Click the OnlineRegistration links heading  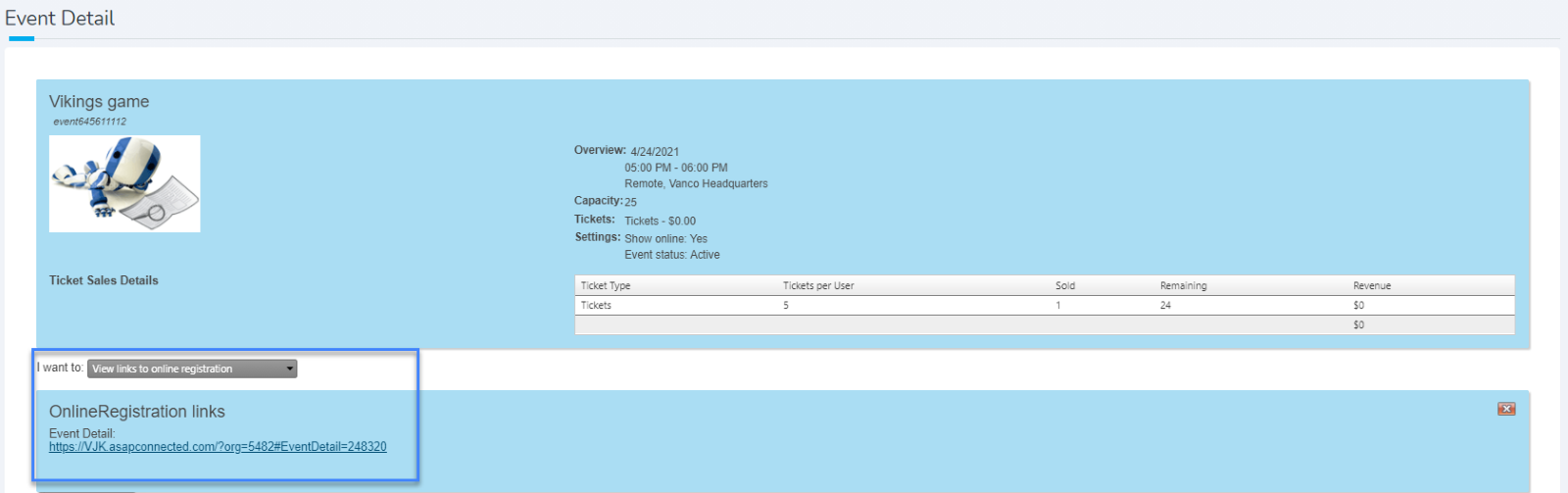(137, 412)
